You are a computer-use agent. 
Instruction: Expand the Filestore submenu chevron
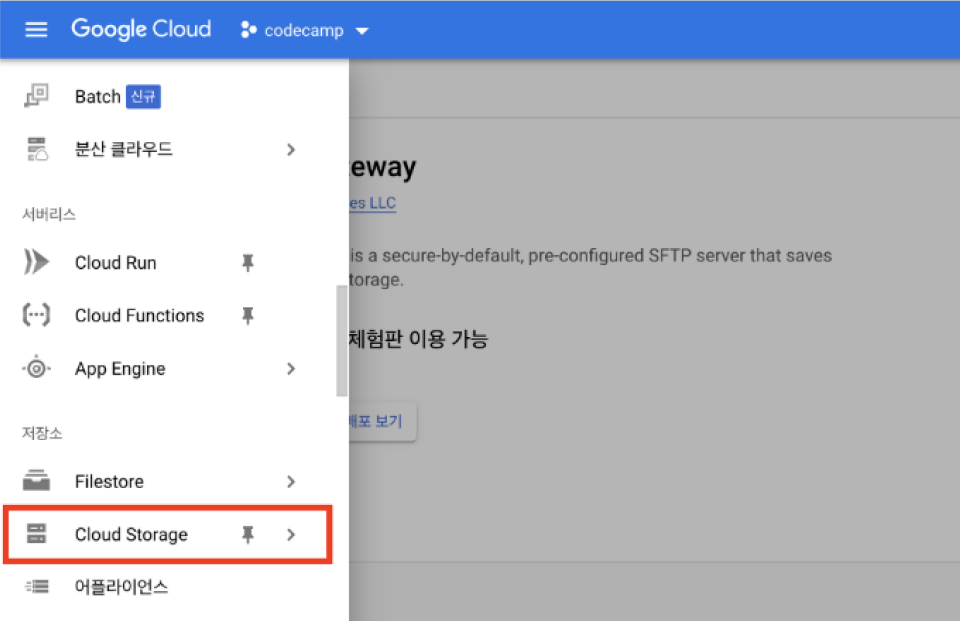point(291,482)
